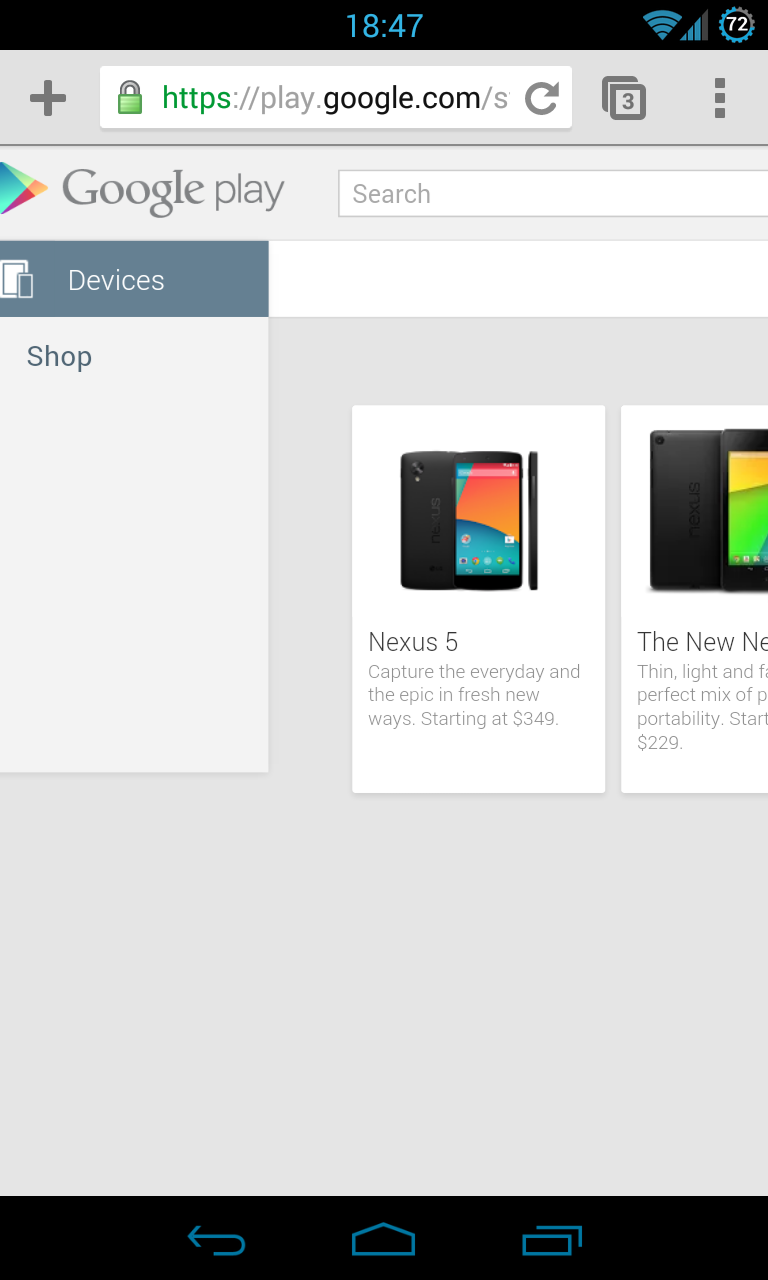
Task: Open the recent apps switcher
Action: pyautogui.click(x=552, y=1241)
